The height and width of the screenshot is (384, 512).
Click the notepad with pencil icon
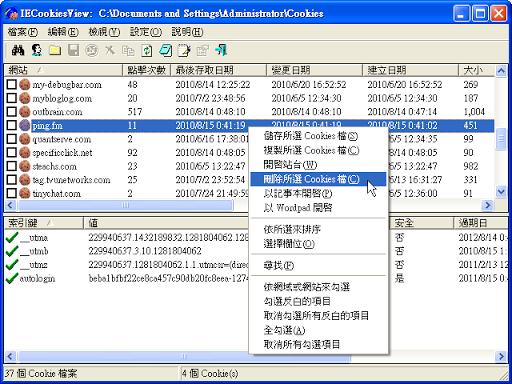tap(184, 51)
